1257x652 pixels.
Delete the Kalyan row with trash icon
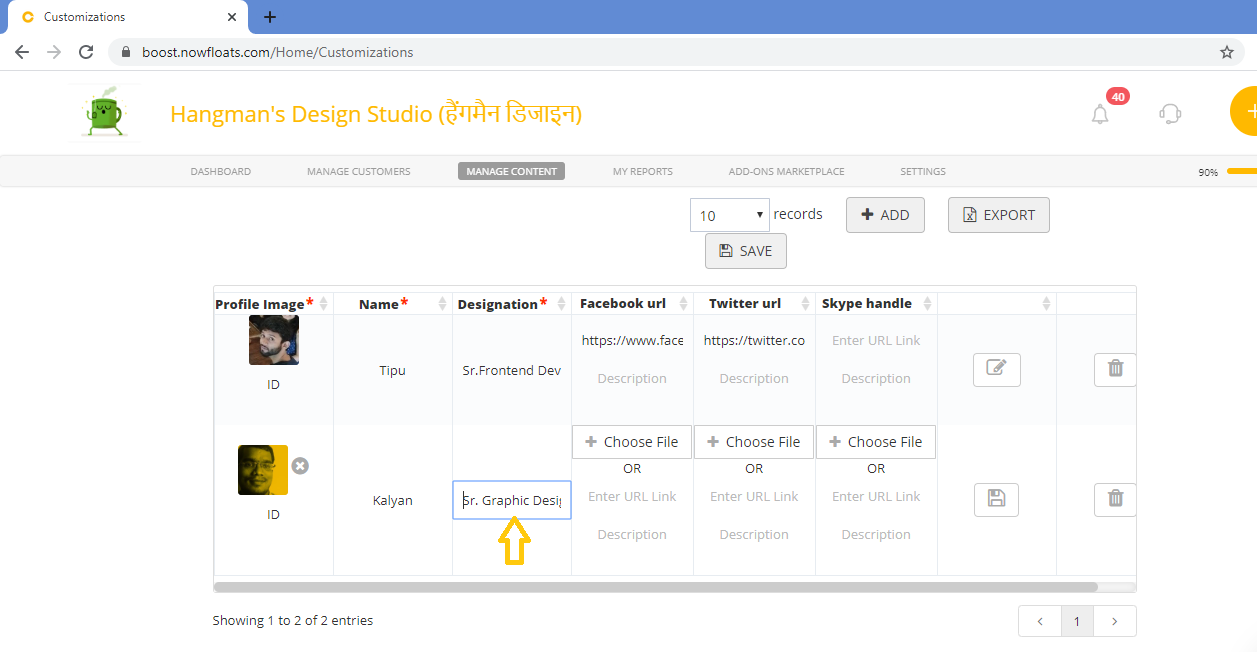(x=1115, y=498)
